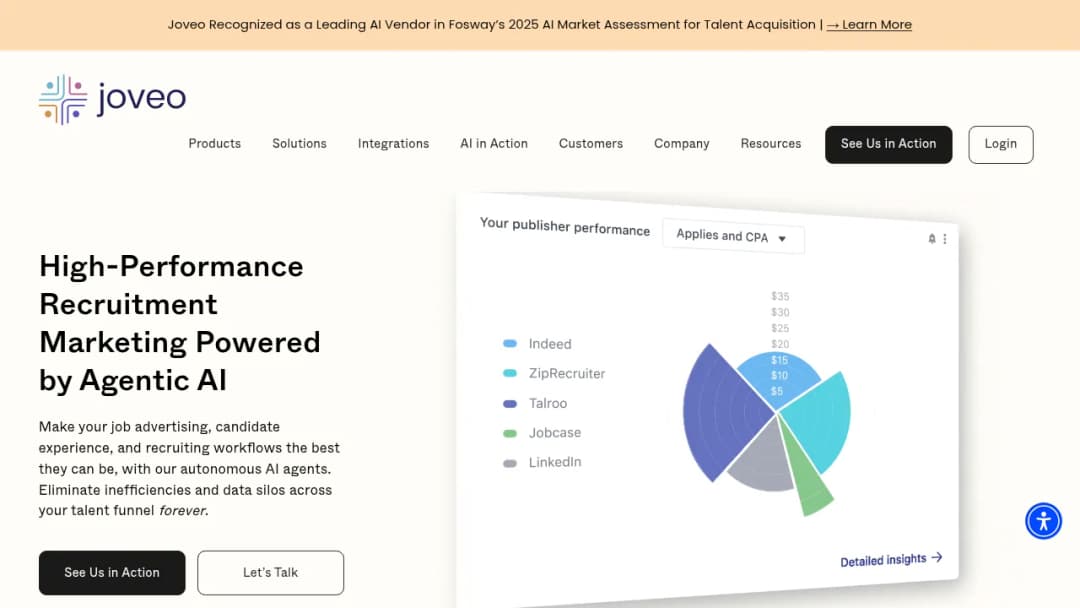Click the gray LinkedIn chart segment
The width and height of the screenshot is (1080, 608).
pos(765,460)
